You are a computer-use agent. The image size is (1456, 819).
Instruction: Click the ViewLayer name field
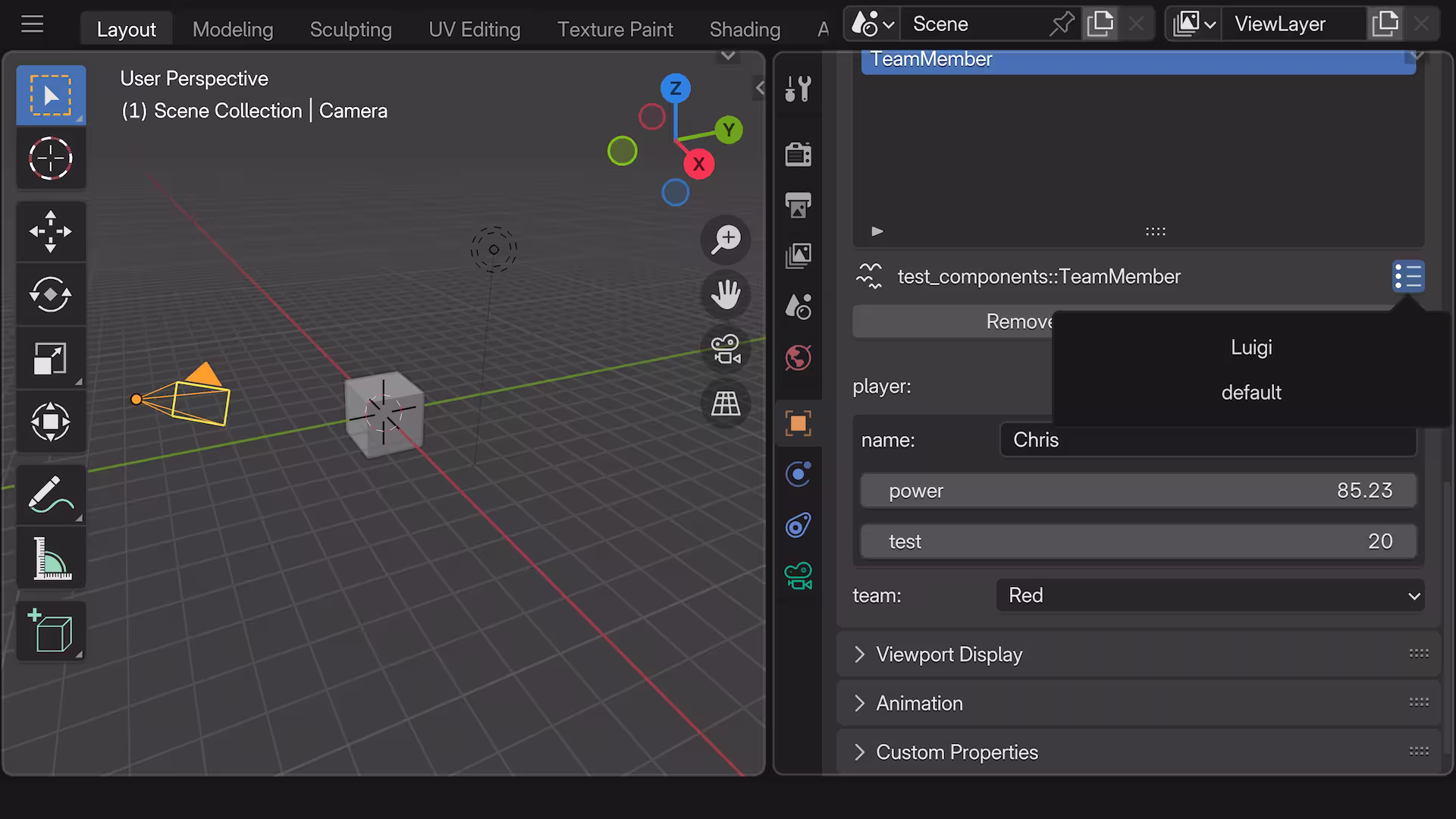click(1294, 24)
